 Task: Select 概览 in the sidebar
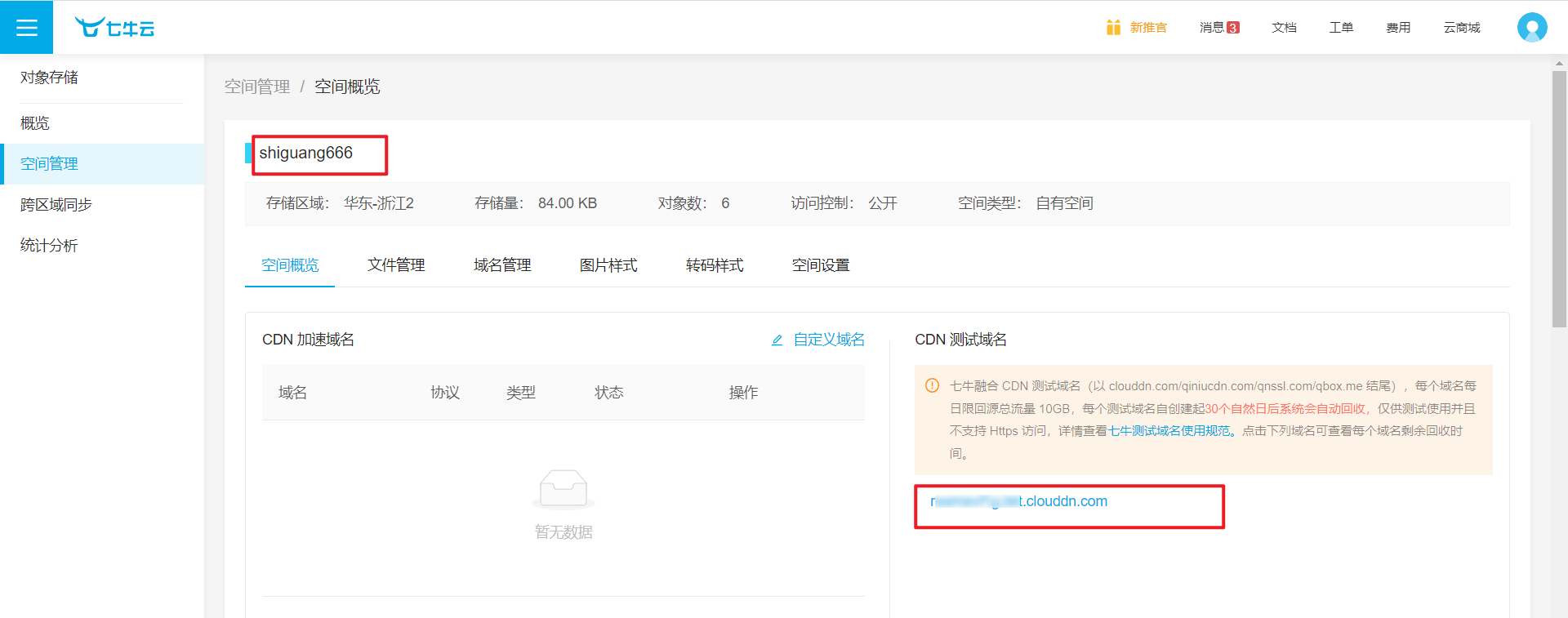[x=35, y=123]
